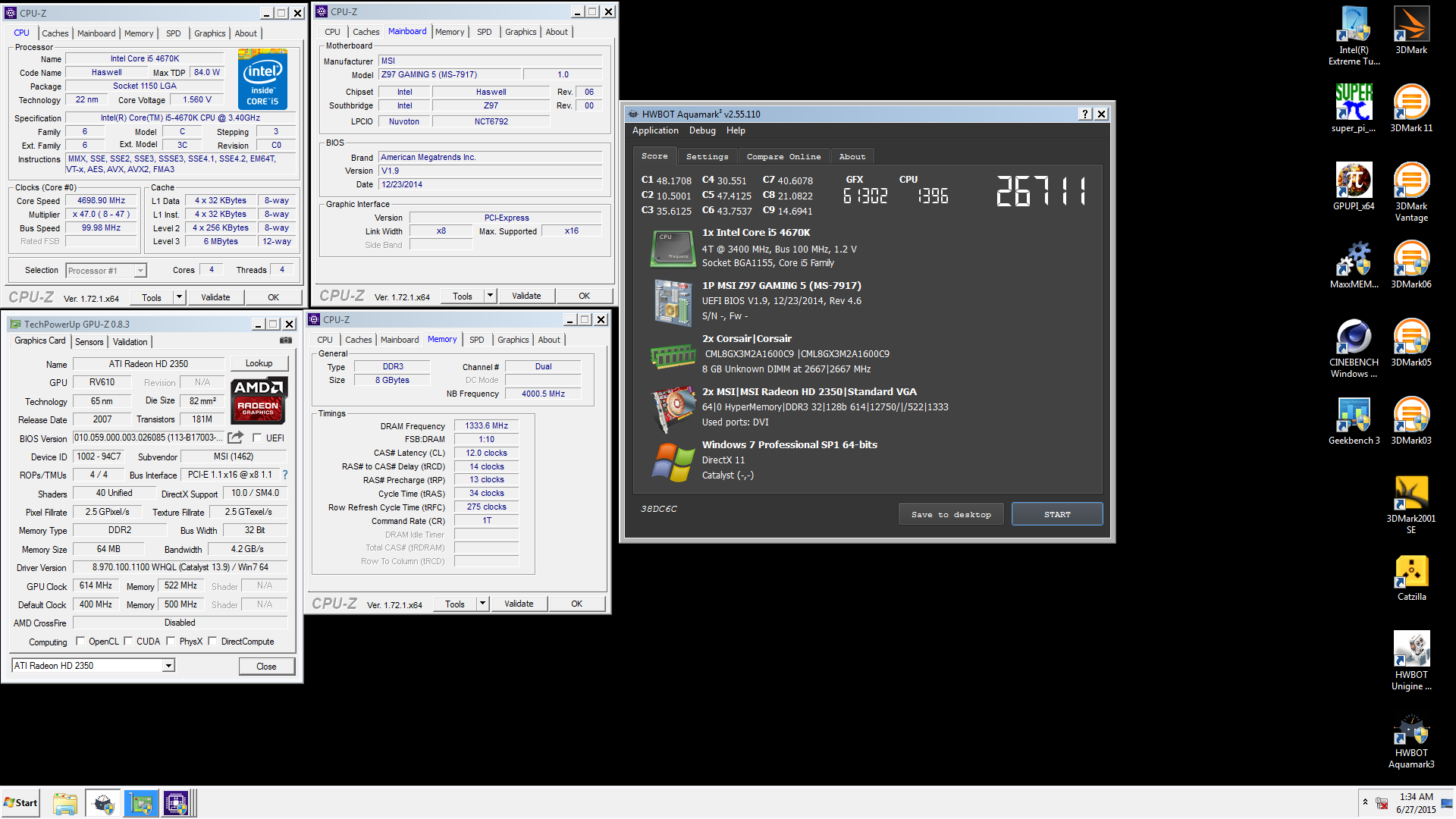This screenshot has height=819, width=1456.
Task: Toggle UEFI checkbox in GPU-Z
Action: (x=257, y=438)
